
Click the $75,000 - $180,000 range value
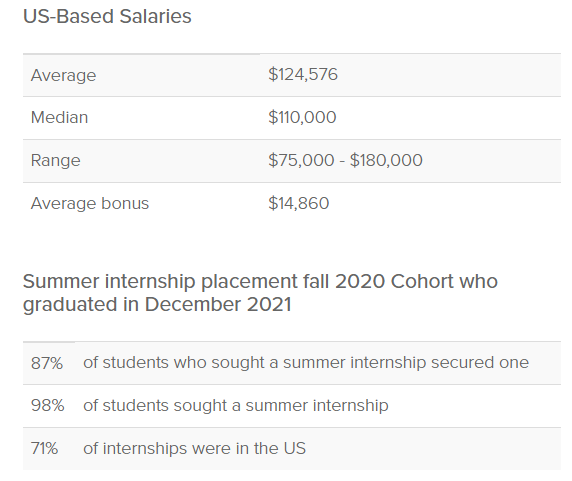pyautogui.click(x=345, y=160)
